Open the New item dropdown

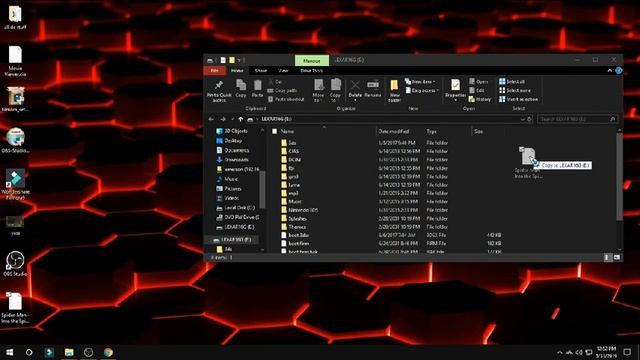420,82
